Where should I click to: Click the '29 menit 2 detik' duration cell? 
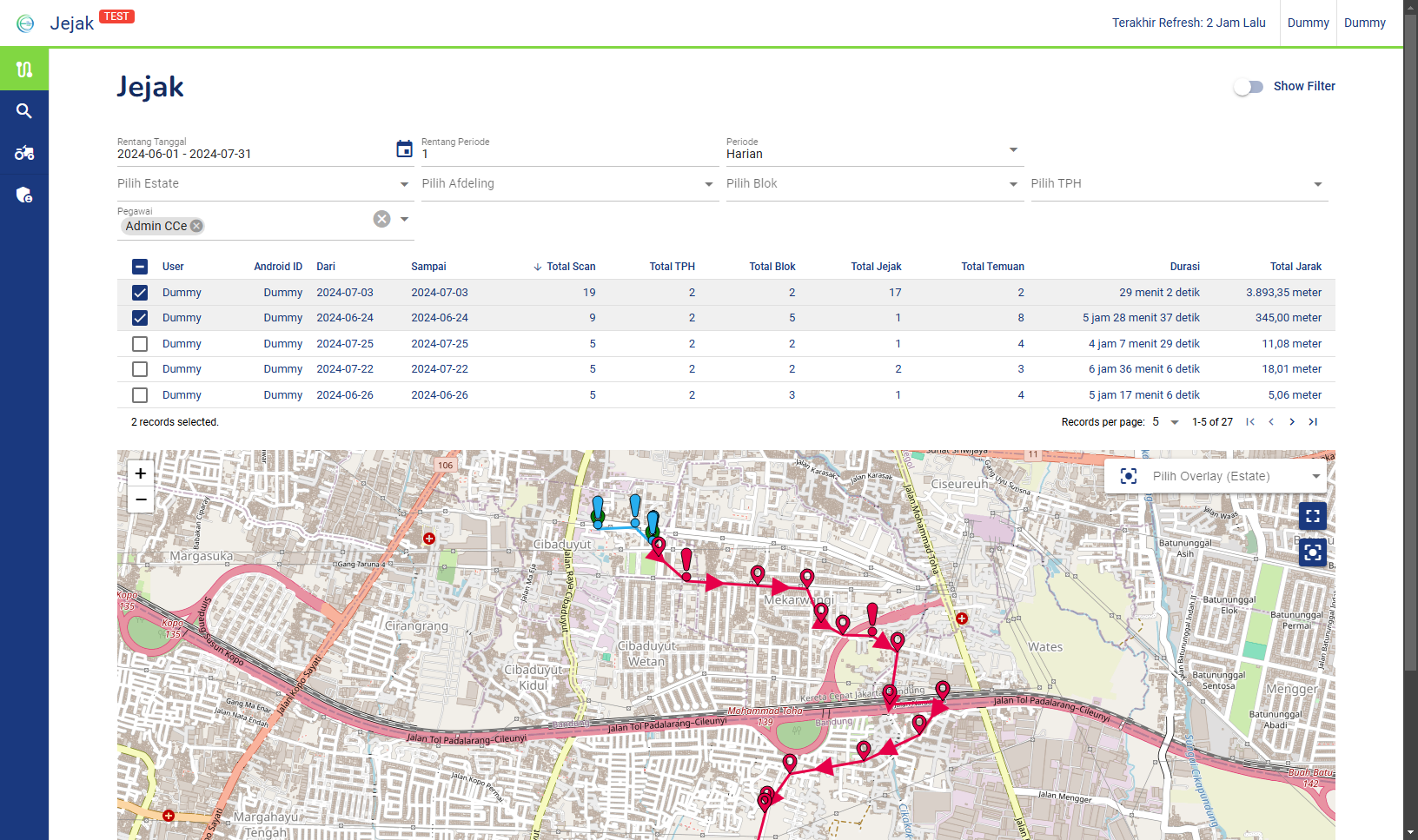click(1159, 293)
